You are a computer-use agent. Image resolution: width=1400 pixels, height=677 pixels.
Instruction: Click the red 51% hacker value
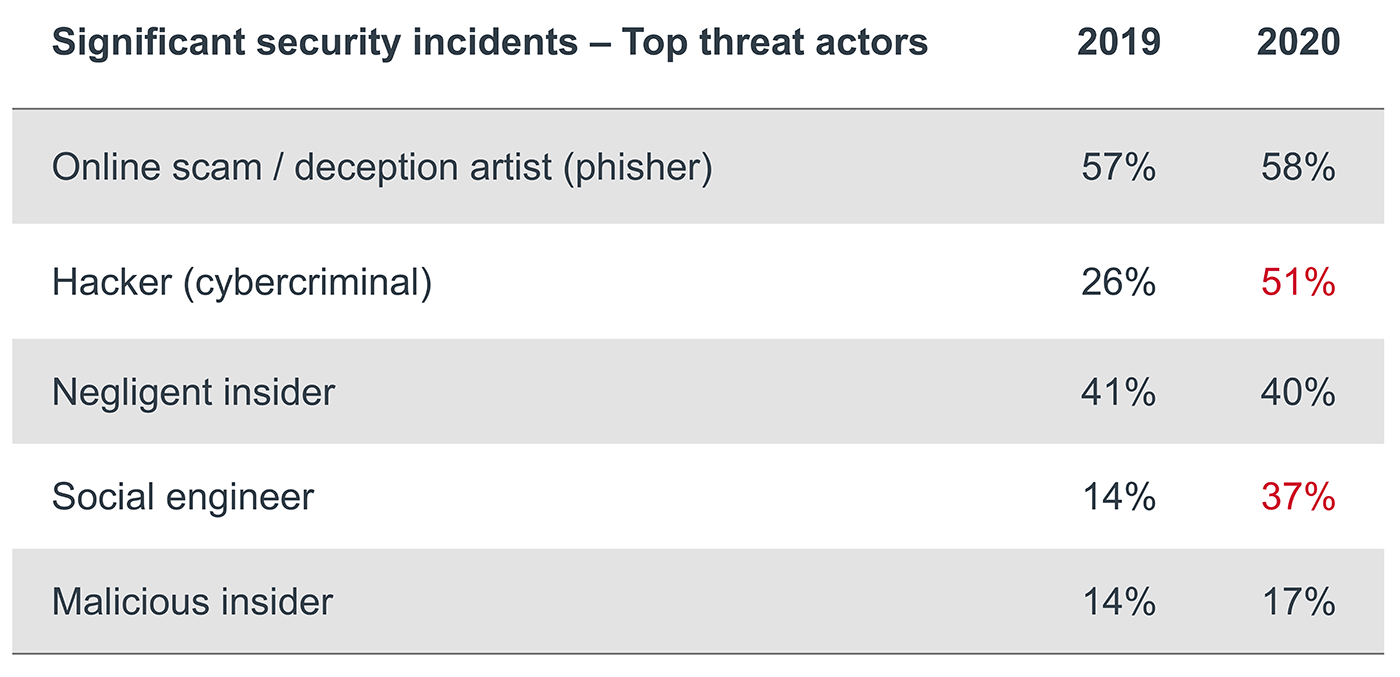click(1298, 283)
